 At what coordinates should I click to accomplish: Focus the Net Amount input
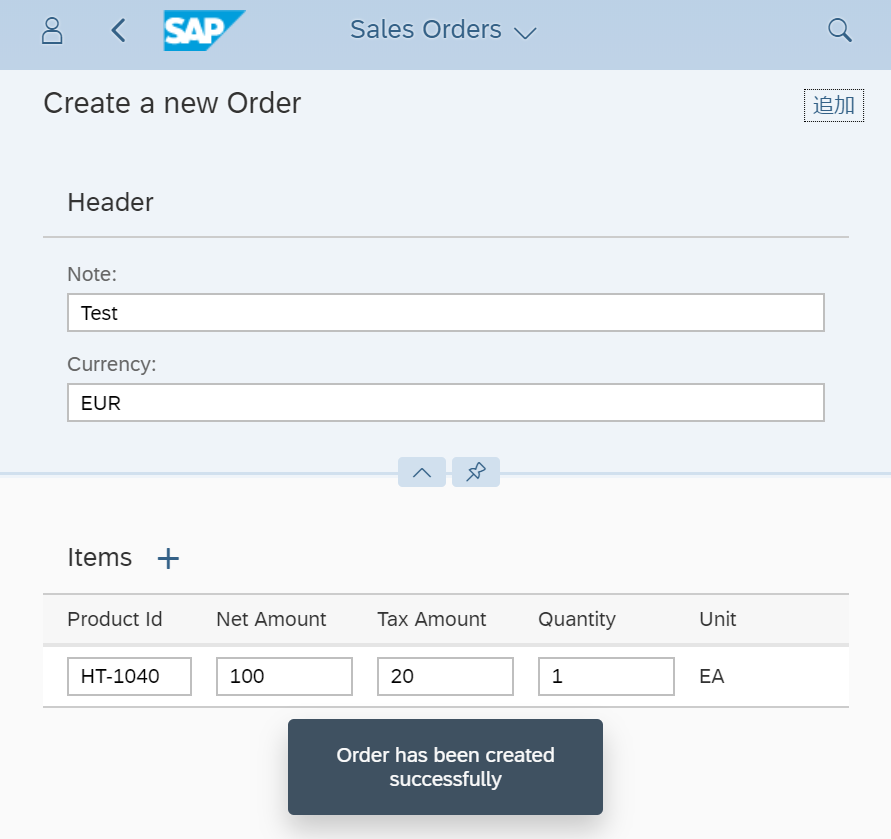(x=284, y=676)
